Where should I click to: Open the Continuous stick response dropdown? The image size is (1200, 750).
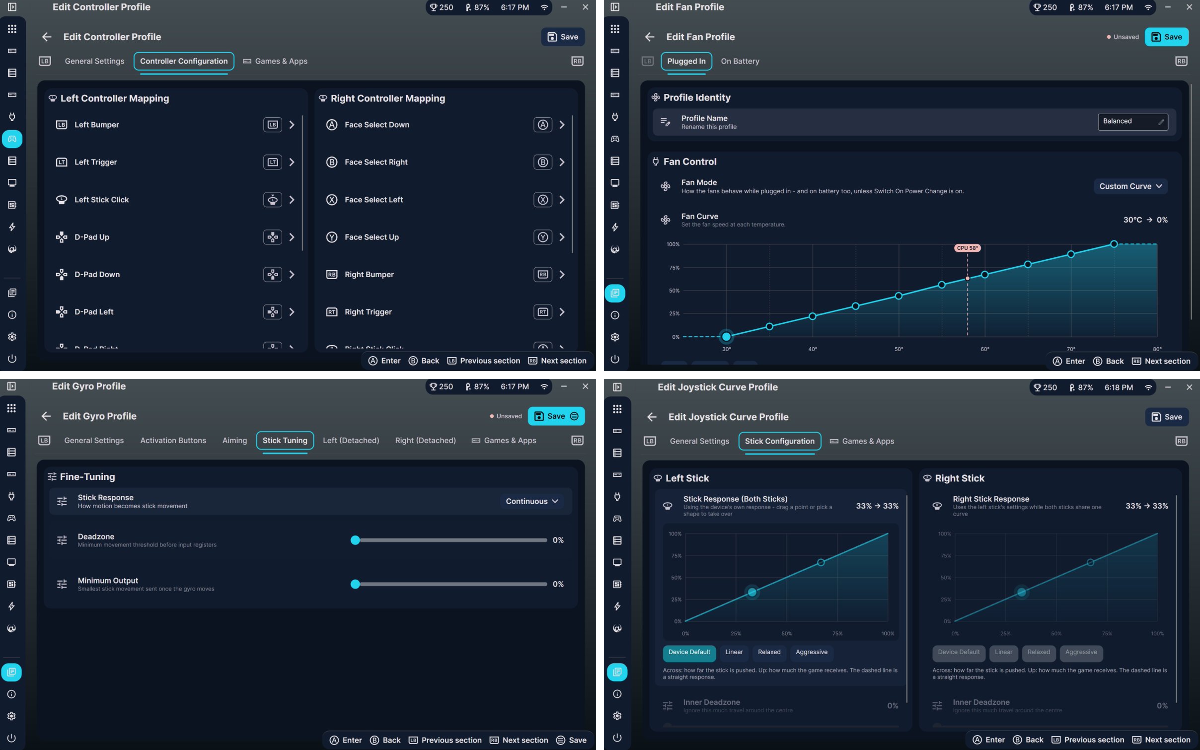pyautogui.click(x=532, y=501)
